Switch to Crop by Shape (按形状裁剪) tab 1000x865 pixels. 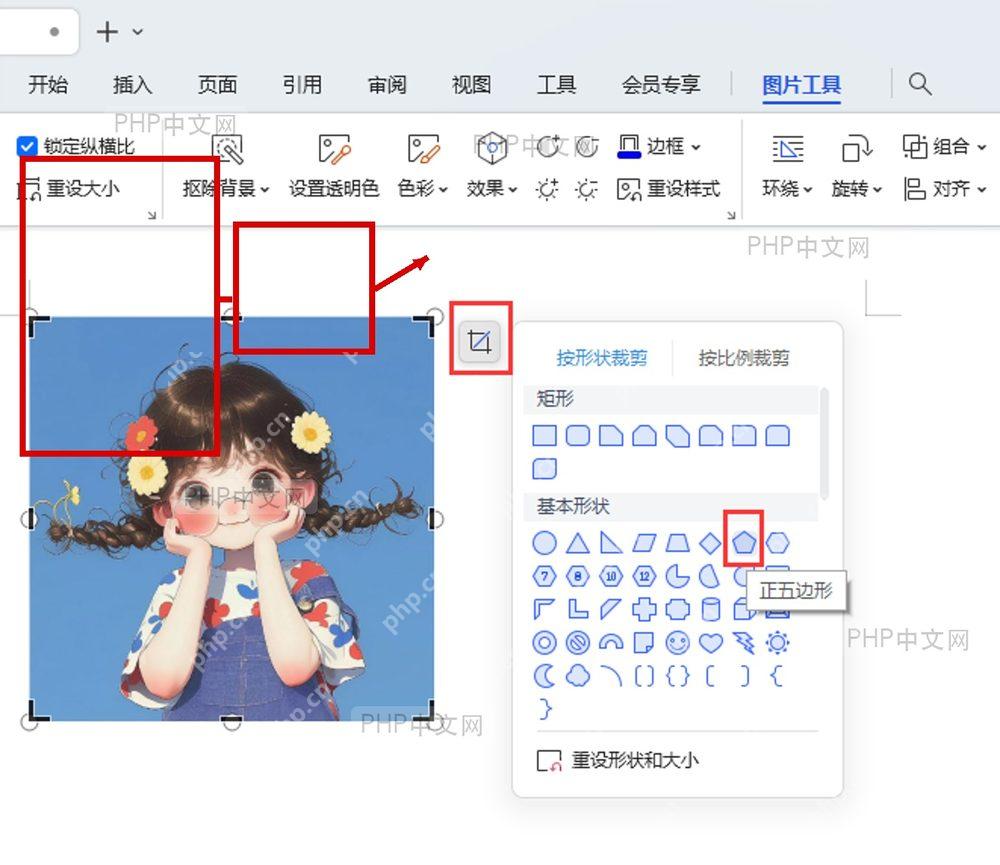(x=601, y=358)
